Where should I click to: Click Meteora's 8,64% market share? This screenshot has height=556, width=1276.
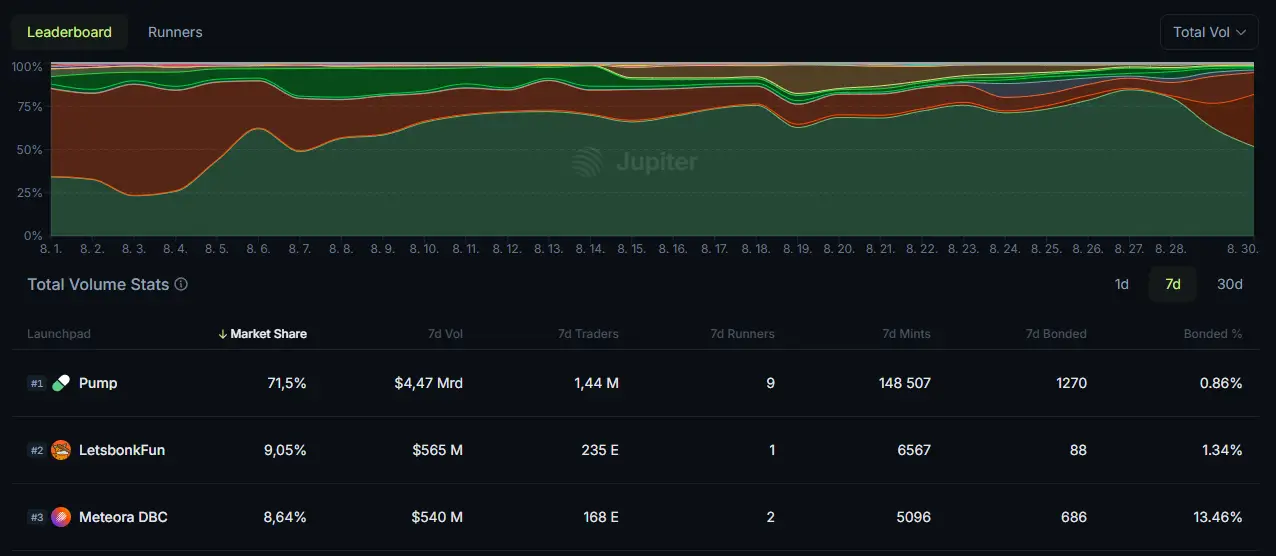(285, 517)
